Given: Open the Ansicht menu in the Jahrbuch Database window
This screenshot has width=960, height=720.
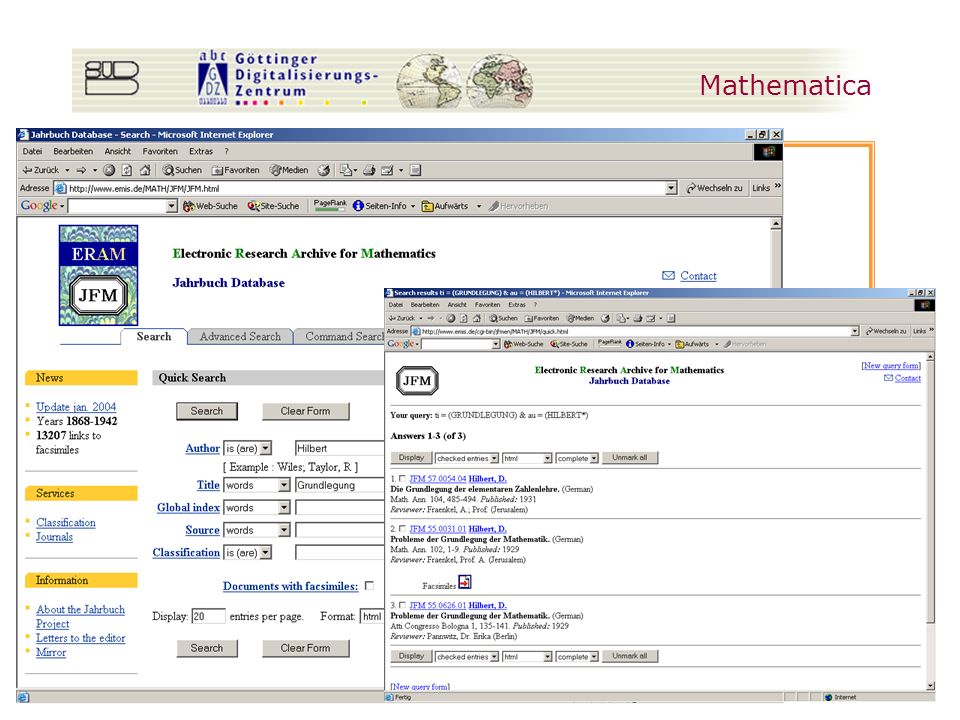Looking at the screenshot, I should point(118,151).
